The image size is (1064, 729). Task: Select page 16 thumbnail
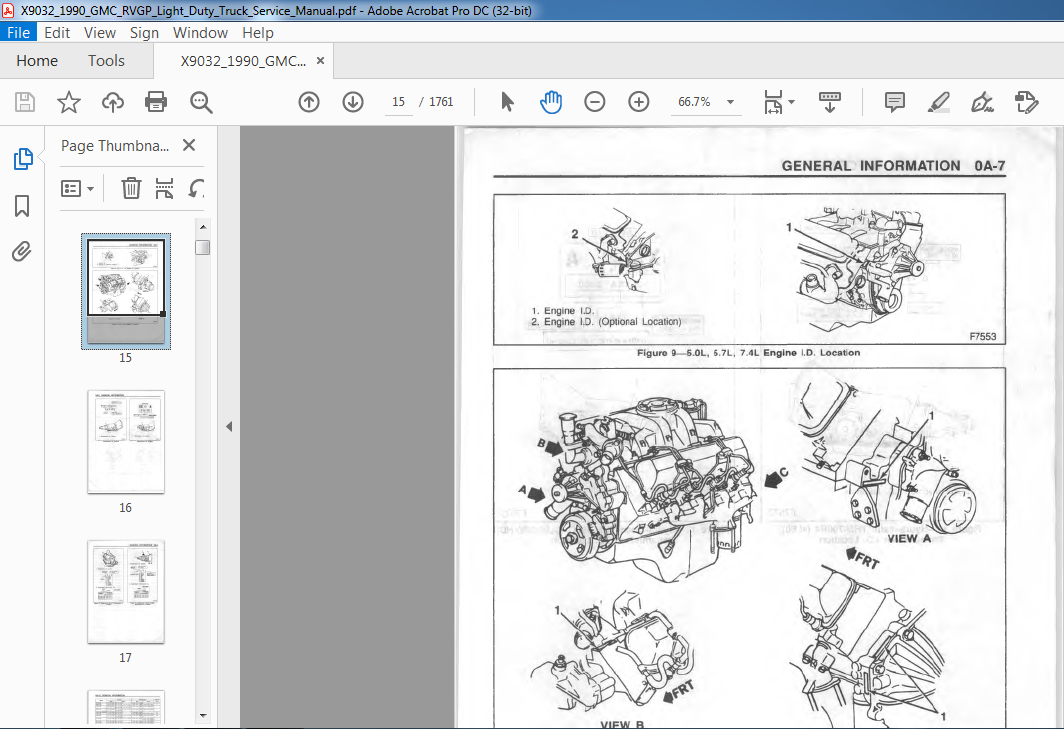(x=126, y=441)
